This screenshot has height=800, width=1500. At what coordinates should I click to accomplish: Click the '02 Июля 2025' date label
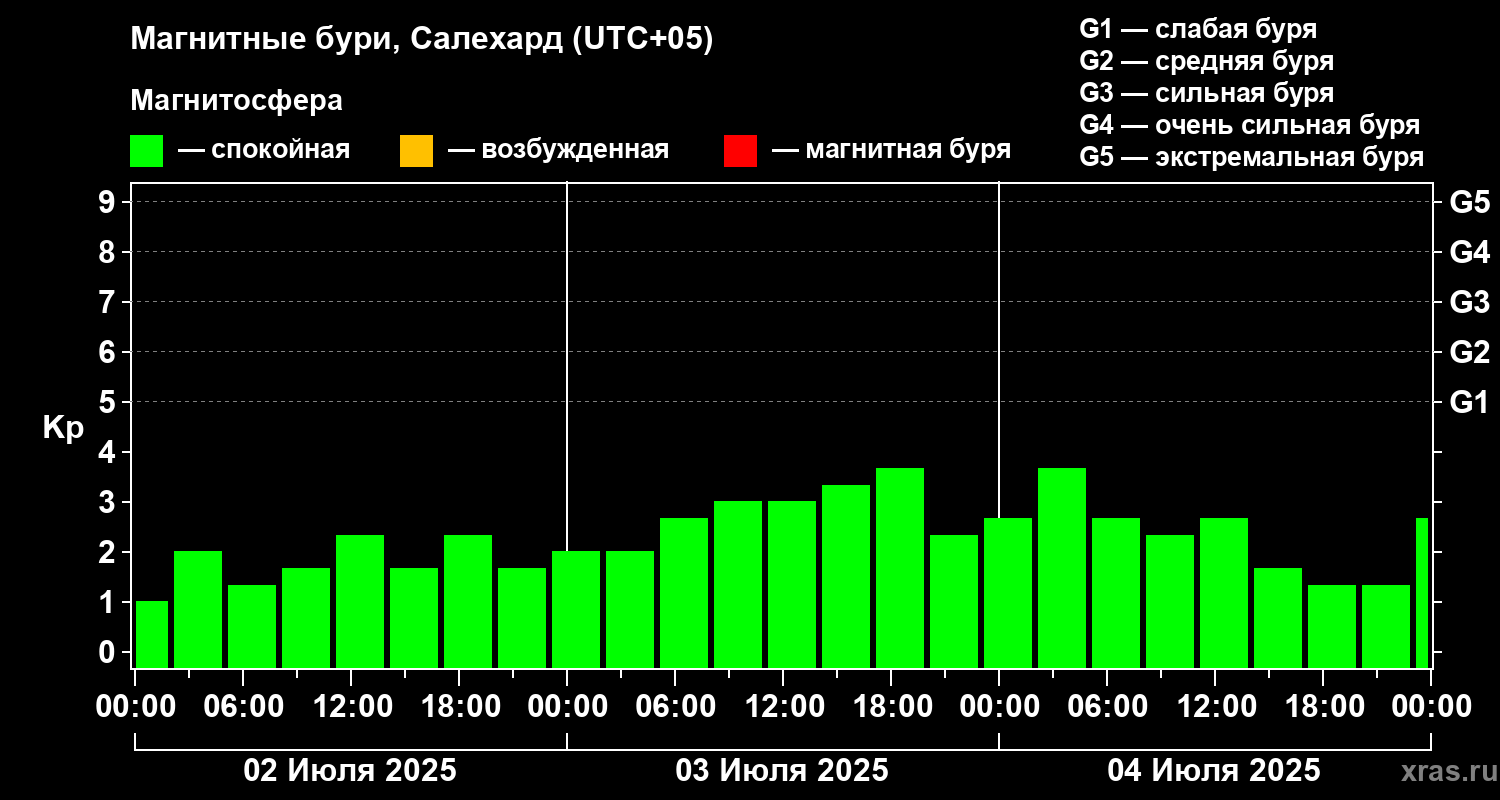(x=350, y=771)
